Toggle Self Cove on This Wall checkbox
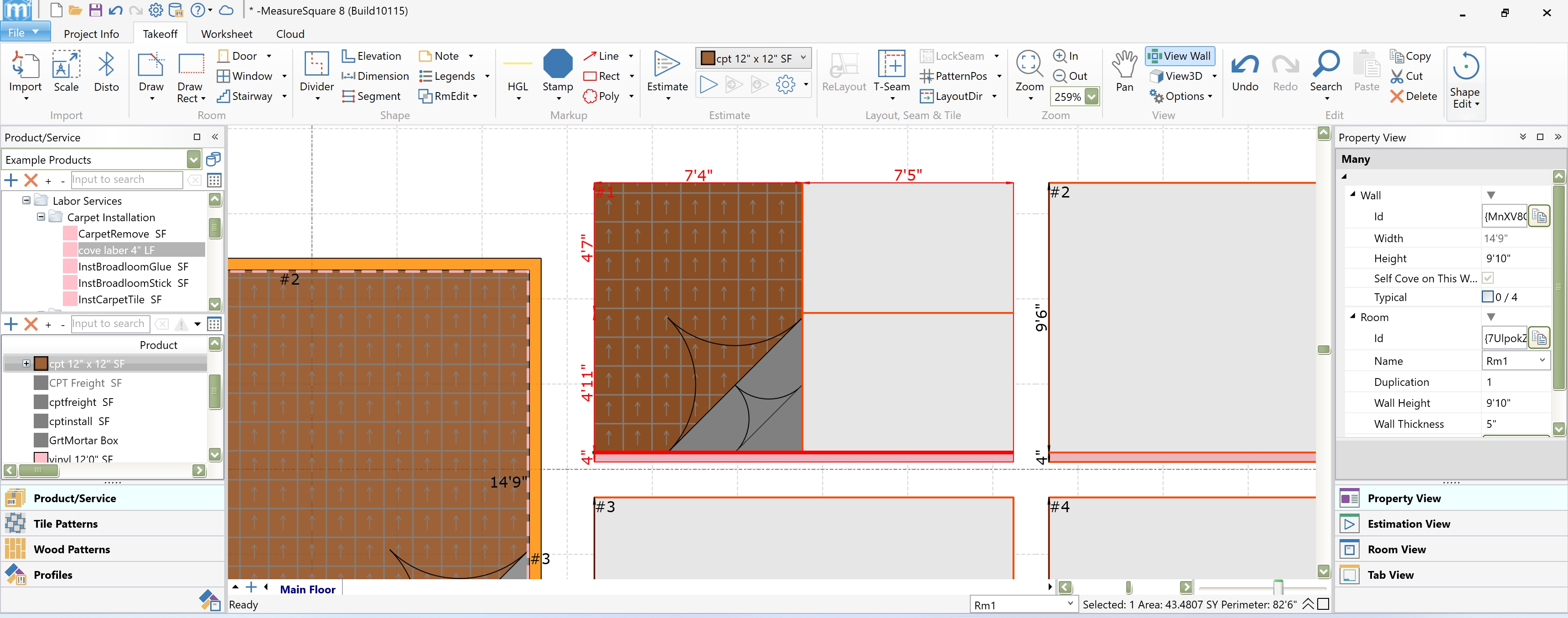 [1488, 278]
